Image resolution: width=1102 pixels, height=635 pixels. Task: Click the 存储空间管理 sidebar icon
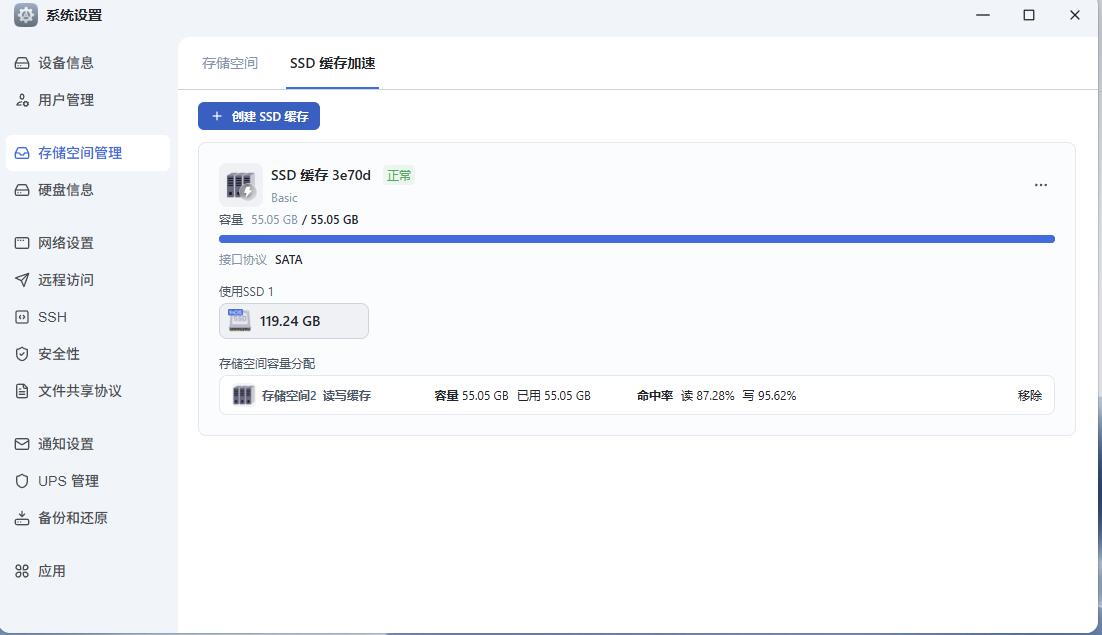(x=22, y=153)
